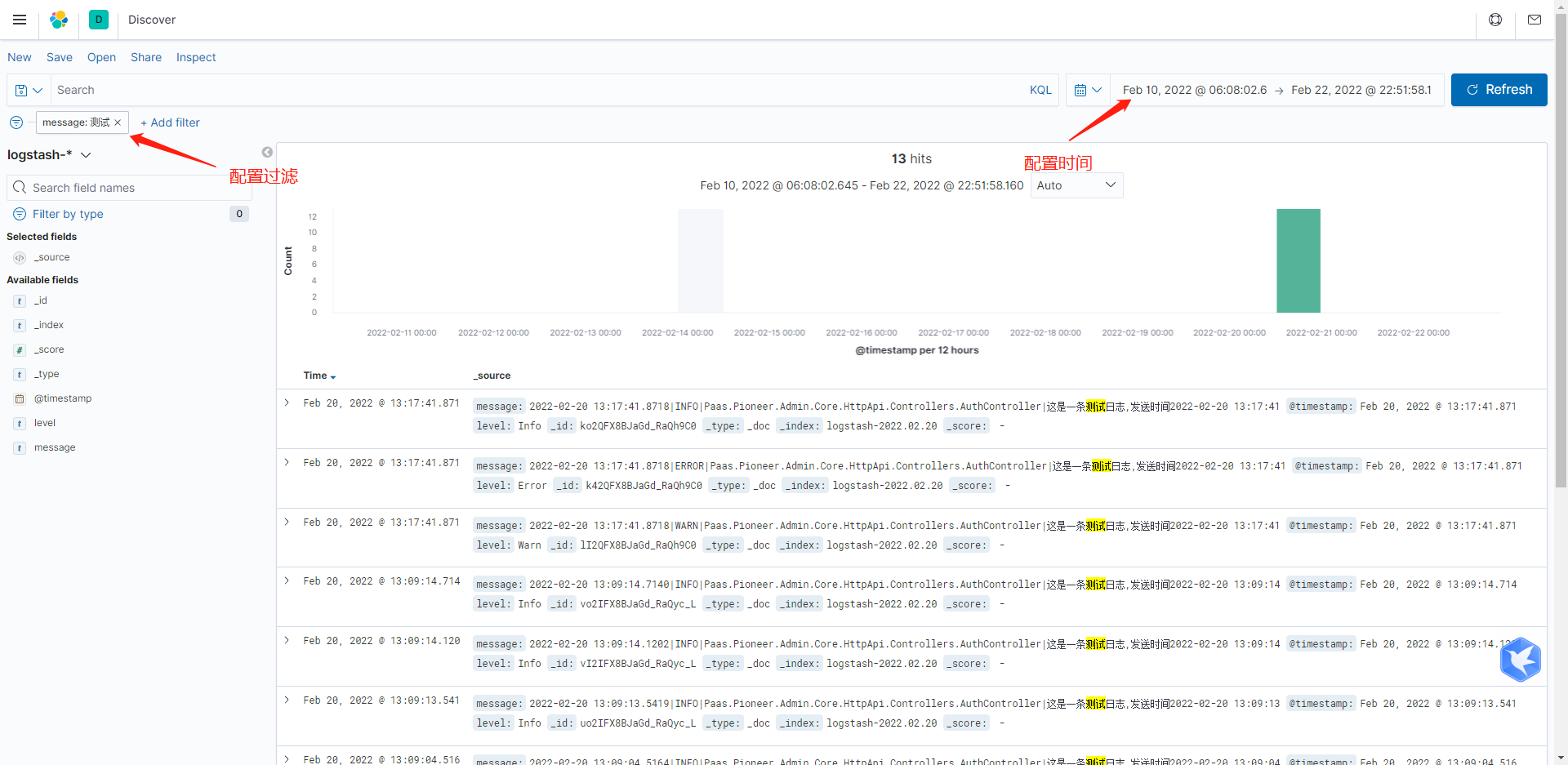Click the Add filter link
The width and height of the screenshot is (1568, 765).
click(x=170, y=122)
